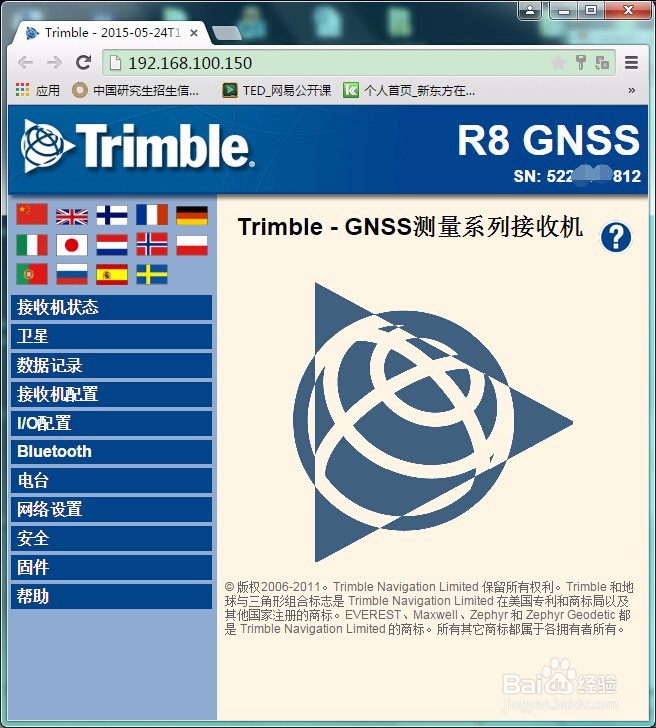Open the I/O配置 menu
This screenshot has height=728, width=656.
(x=111, y=423)
